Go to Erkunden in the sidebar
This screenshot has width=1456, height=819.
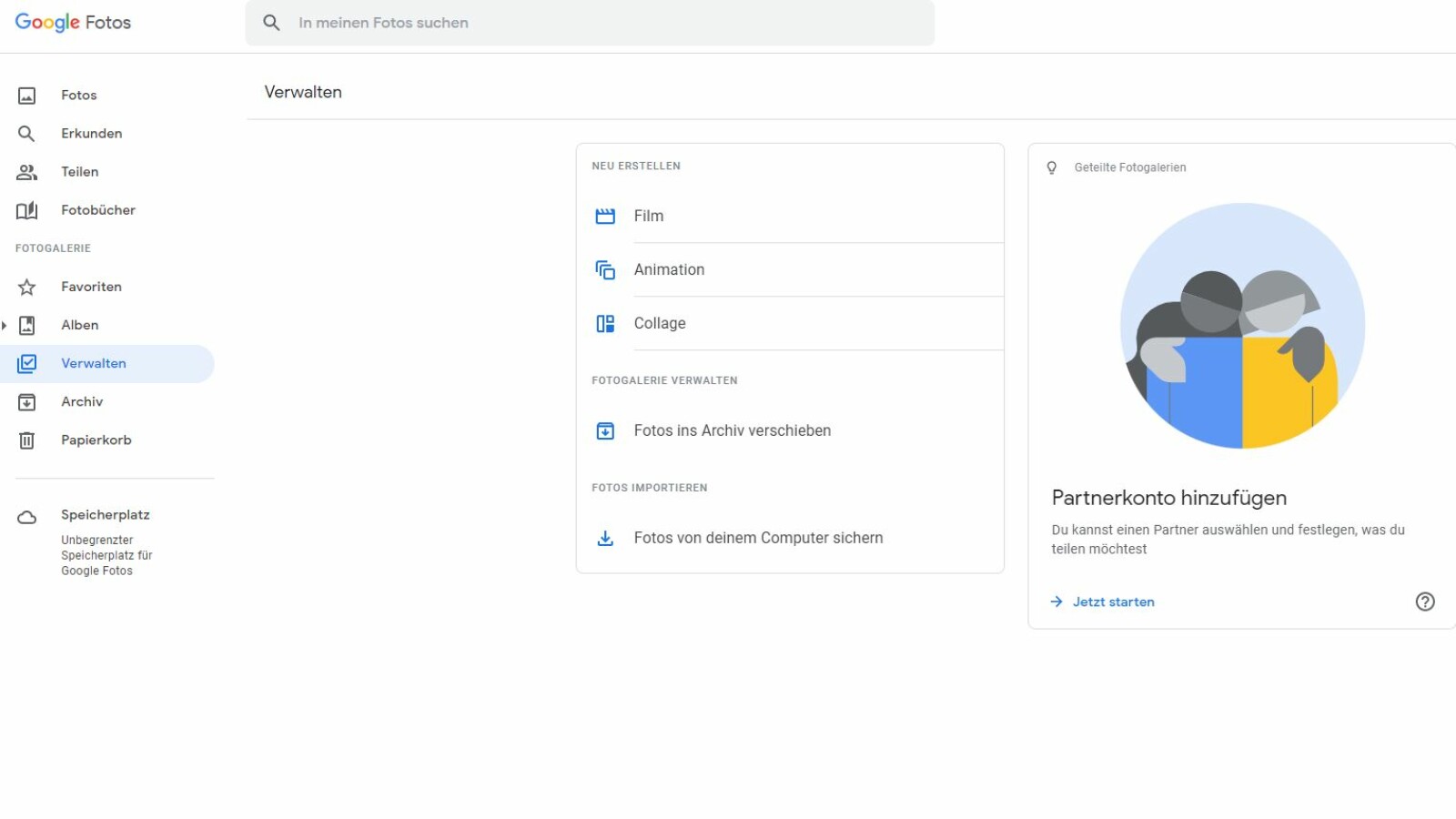(91, 134)
